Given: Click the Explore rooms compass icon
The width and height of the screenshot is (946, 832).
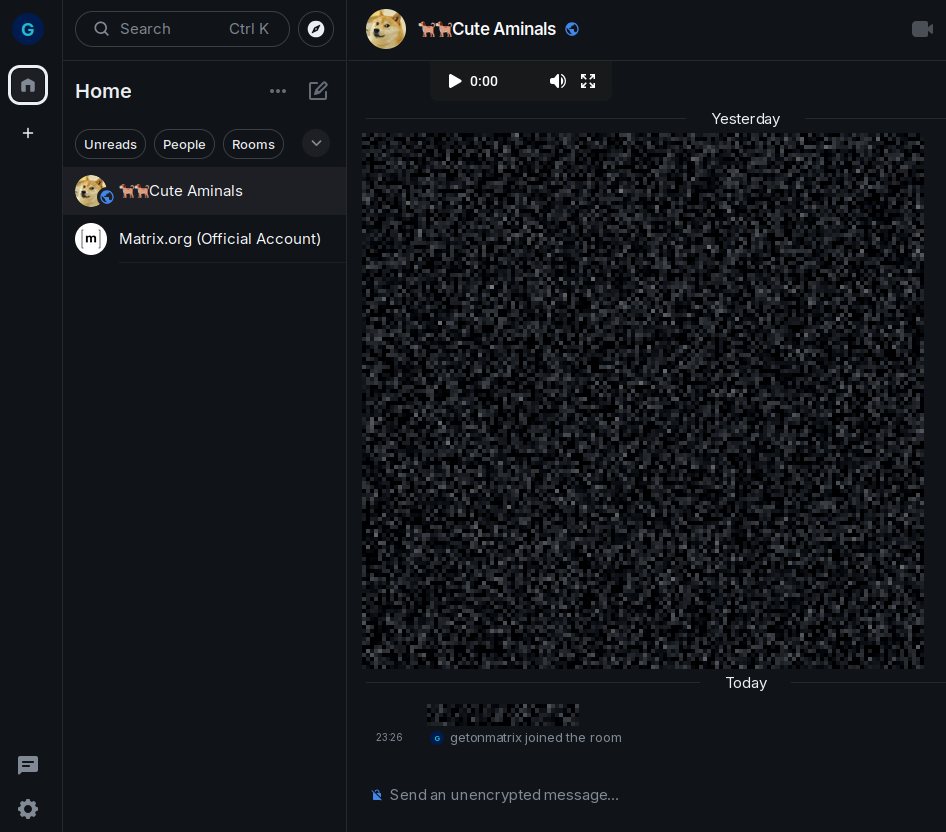Looking at the screenshot, I should 316,29.
